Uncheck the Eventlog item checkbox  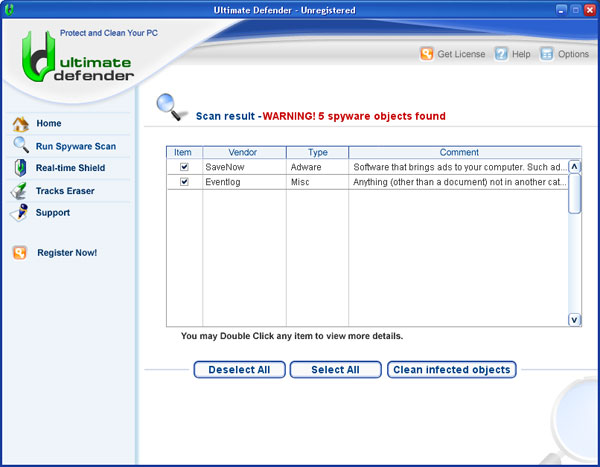pos(184,181)
